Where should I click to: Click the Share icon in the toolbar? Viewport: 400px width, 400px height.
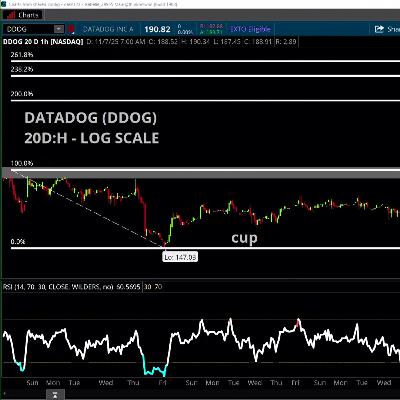pos(379,29)
